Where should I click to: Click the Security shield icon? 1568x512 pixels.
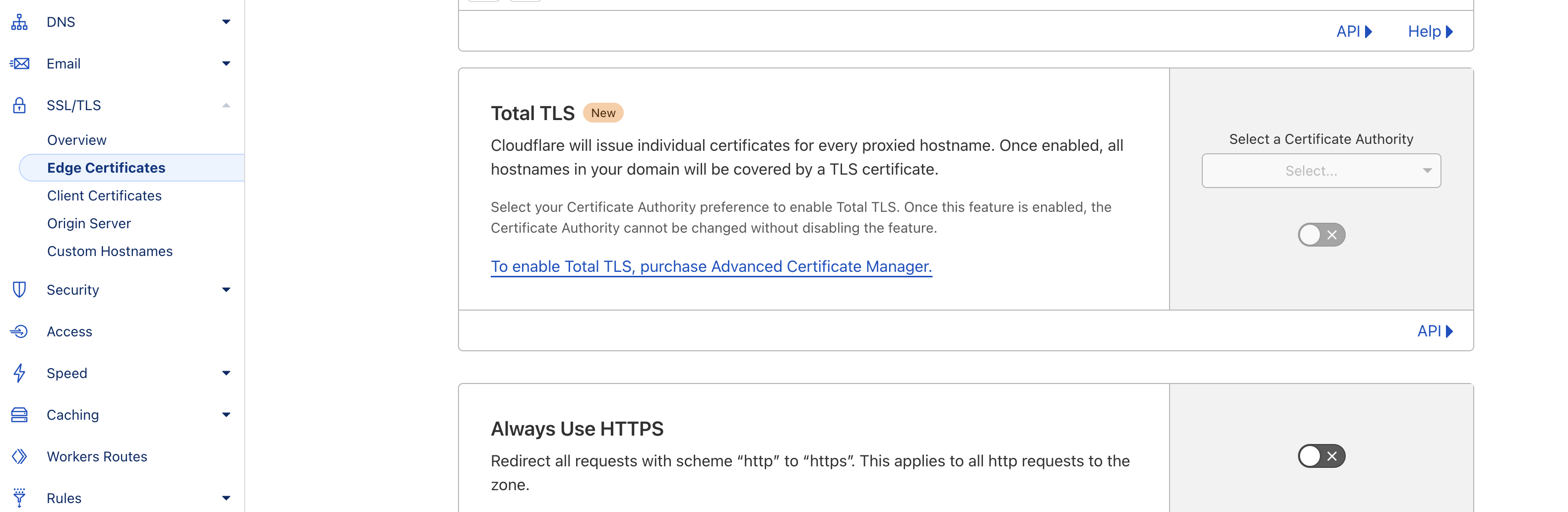click(19, 290)
